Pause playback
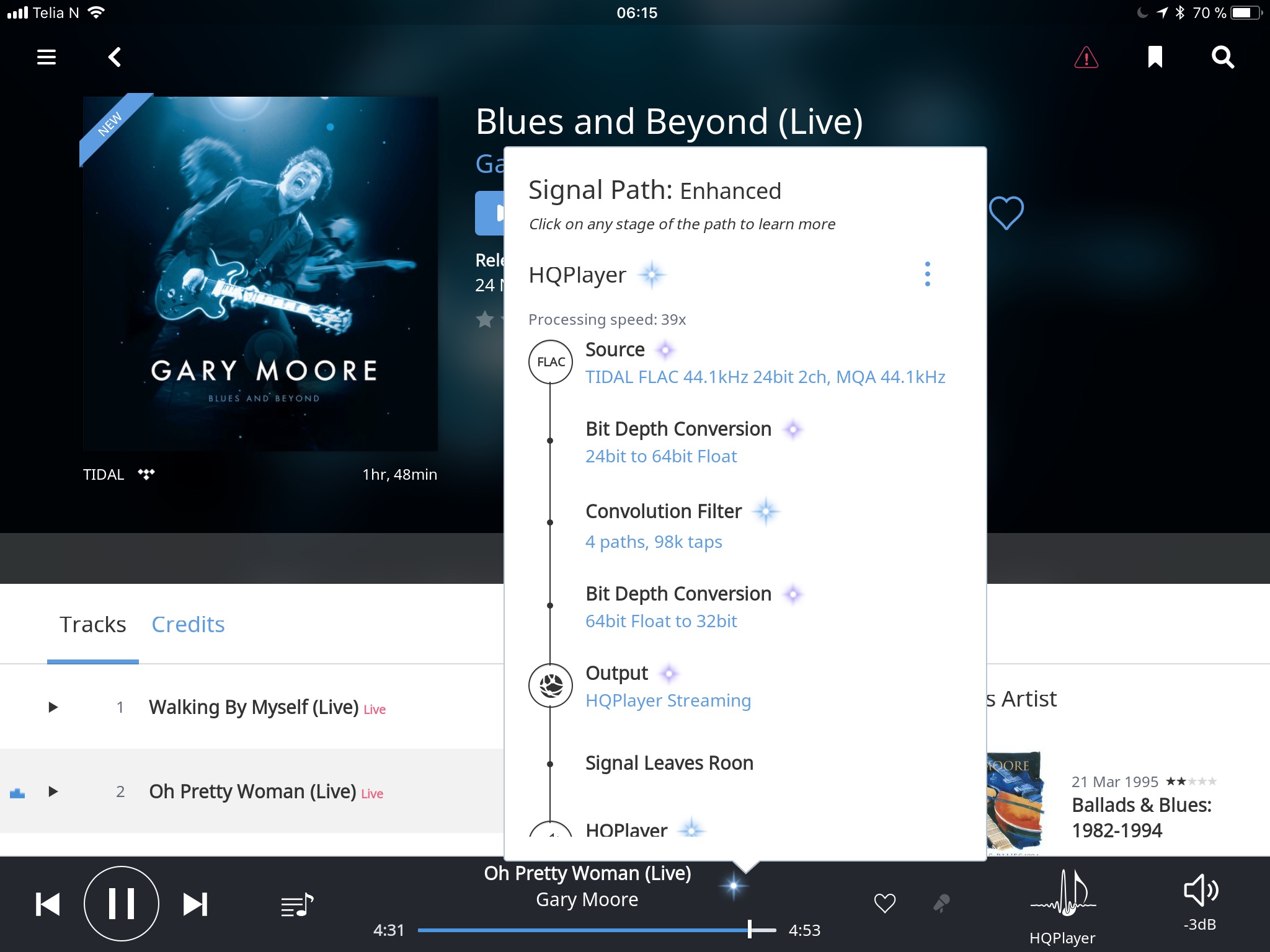The image size is (1270, 952). (x=121, y=904)
